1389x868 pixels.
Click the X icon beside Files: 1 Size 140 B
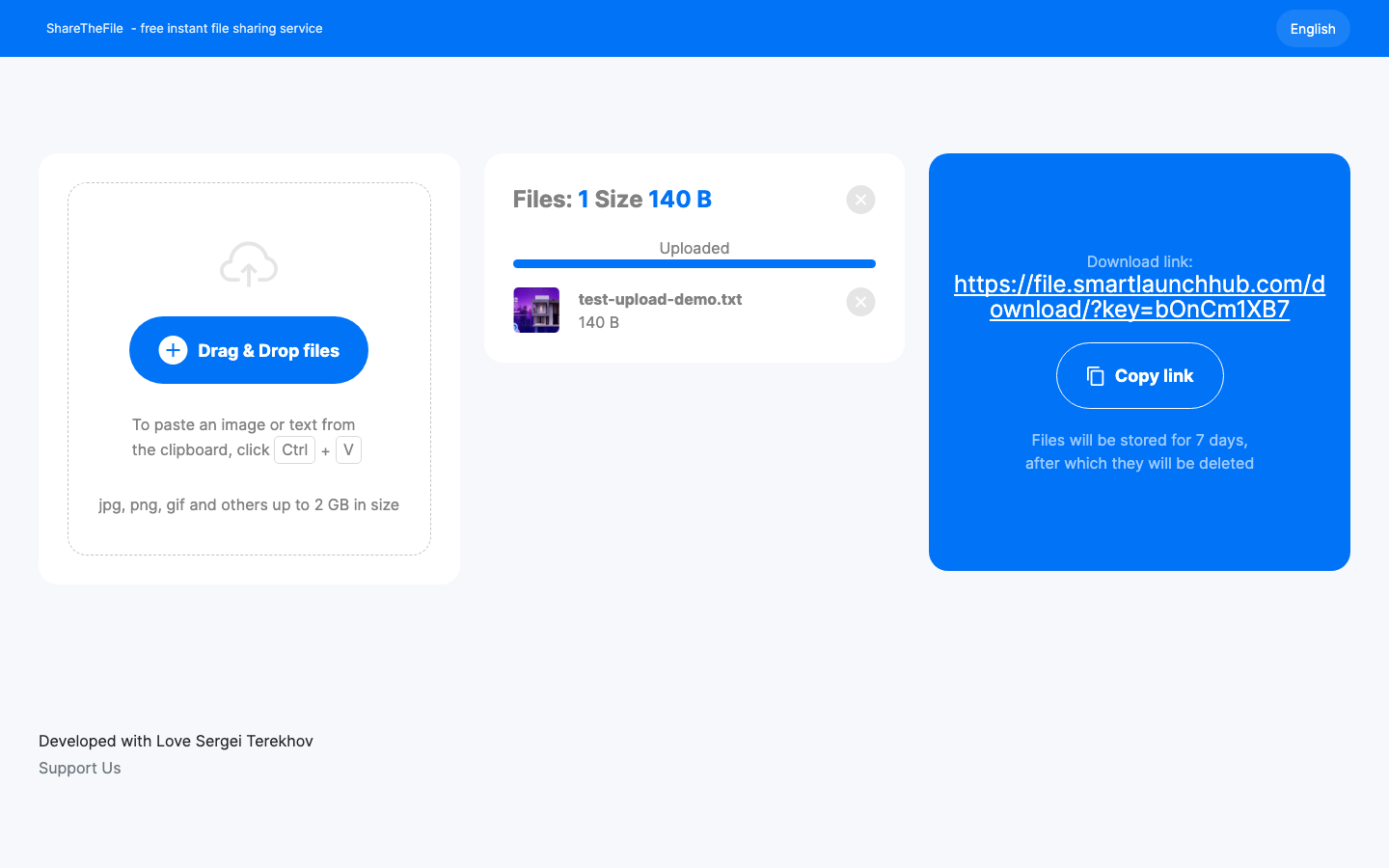tap(859, 200)
